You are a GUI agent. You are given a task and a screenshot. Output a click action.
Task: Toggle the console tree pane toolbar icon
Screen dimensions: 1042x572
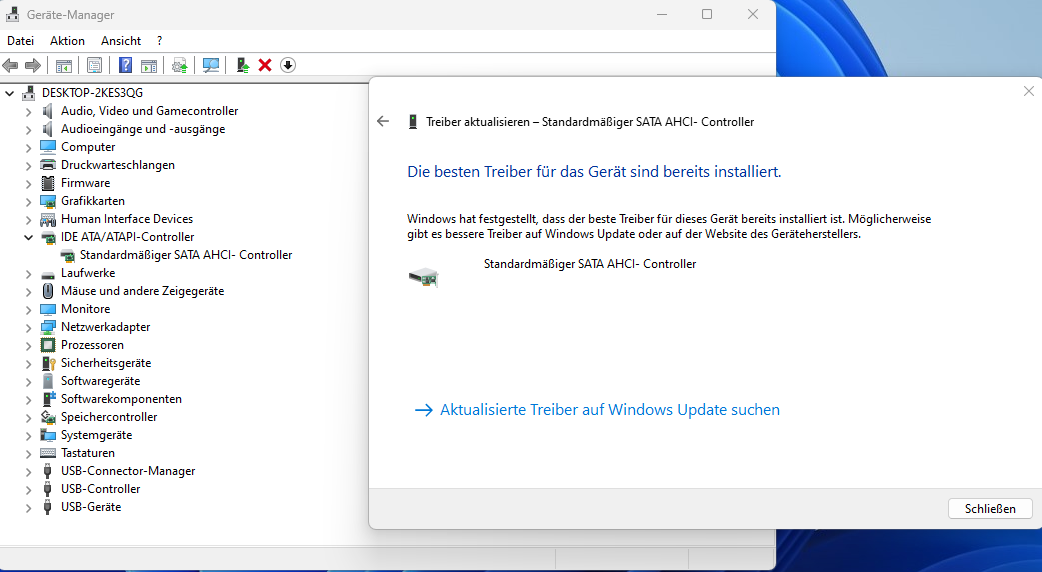pyautogui.click(x=64, y=65)
